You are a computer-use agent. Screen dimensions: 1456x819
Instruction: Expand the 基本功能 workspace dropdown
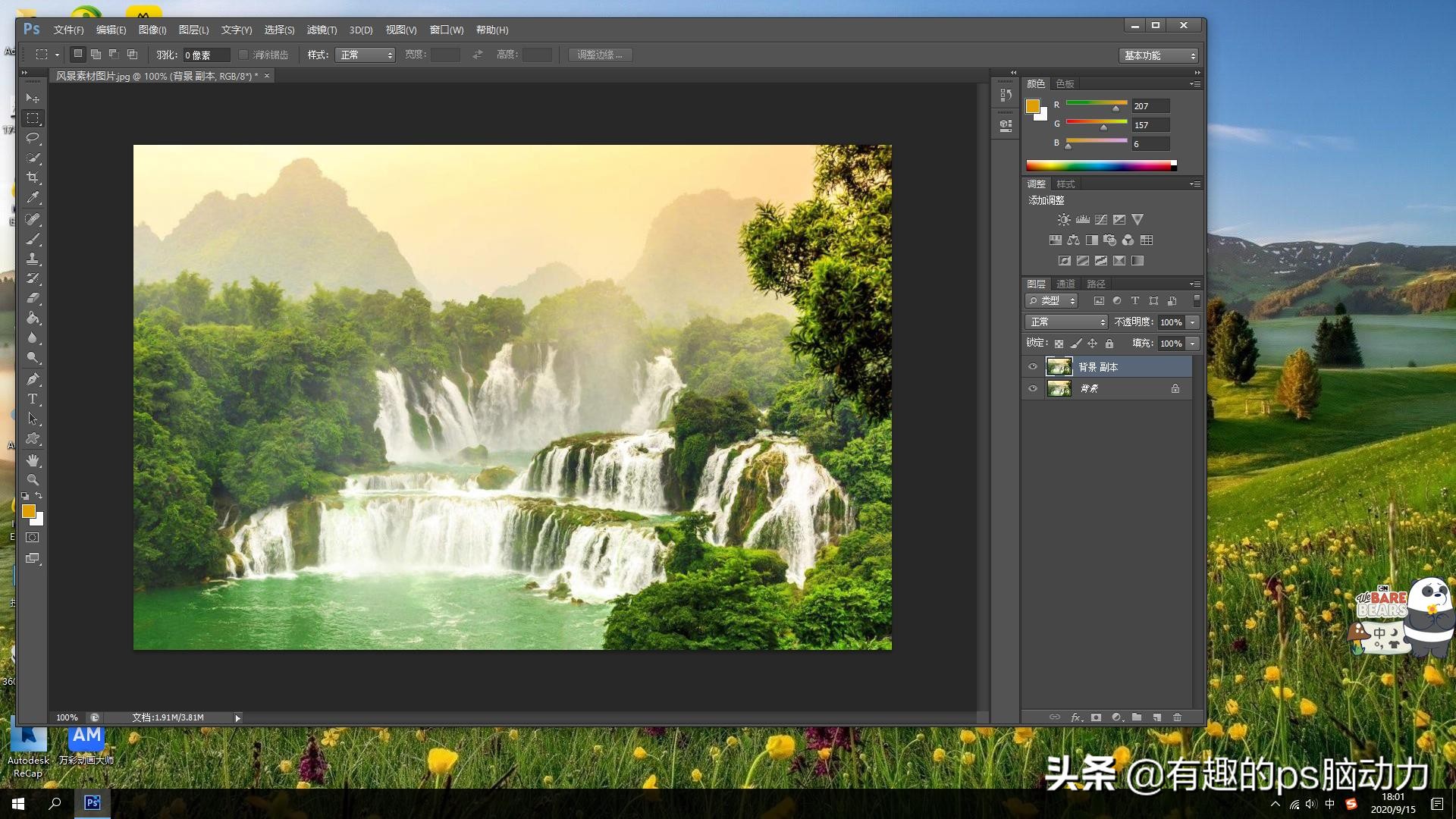tap(1158, 55)
